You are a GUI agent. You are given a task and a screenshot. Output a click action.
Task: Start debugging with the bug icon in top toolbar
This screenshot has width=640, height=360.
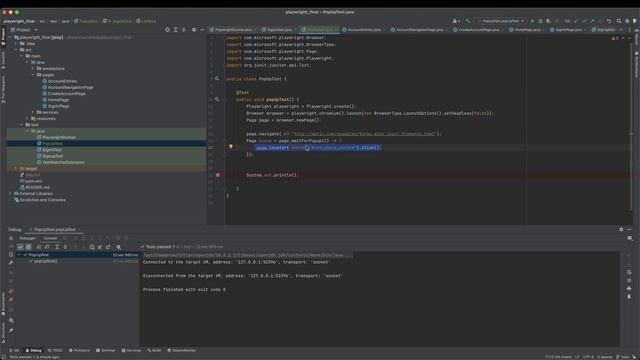540,21
